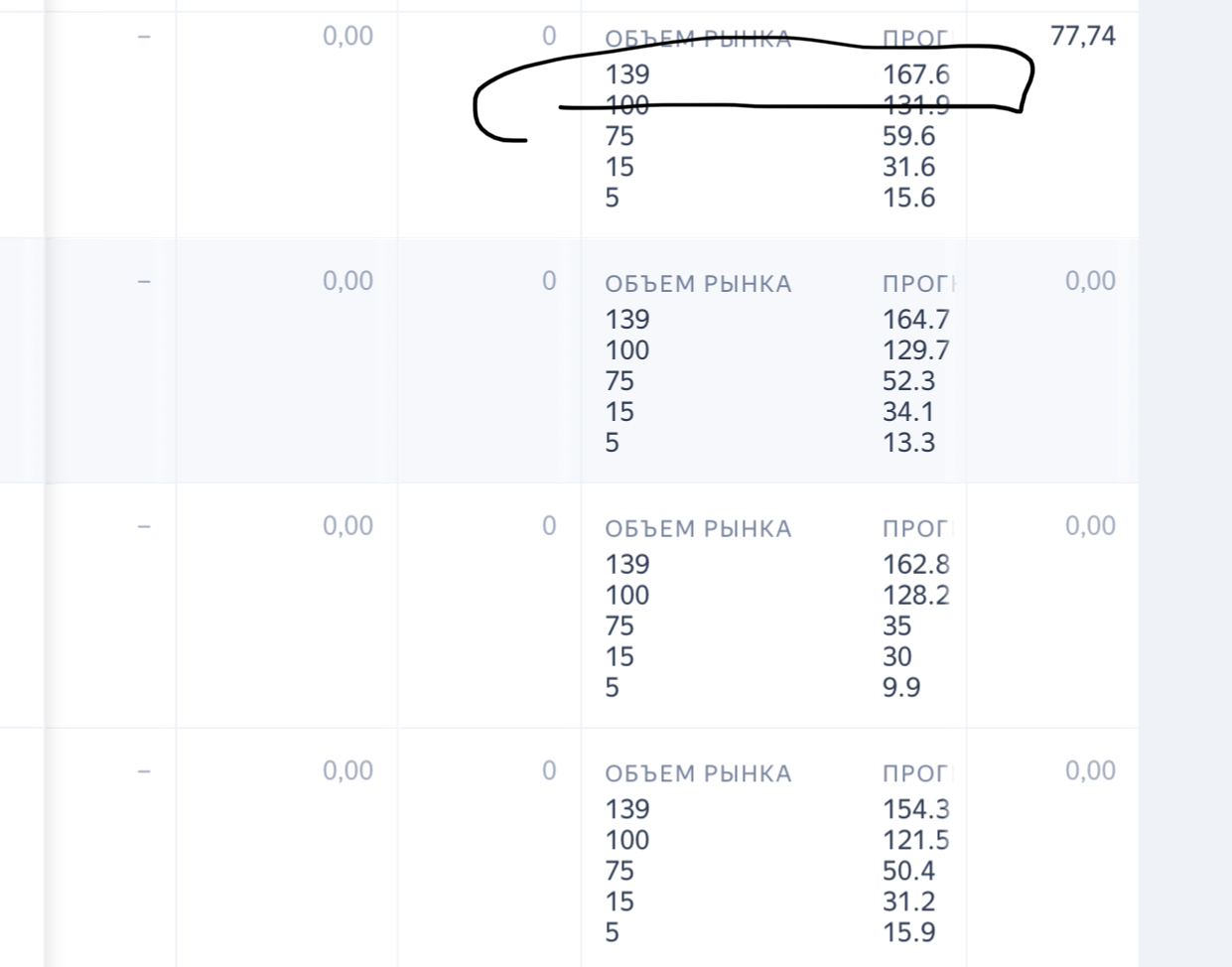Click the 162.8 forecast value

tap(915, 565)
